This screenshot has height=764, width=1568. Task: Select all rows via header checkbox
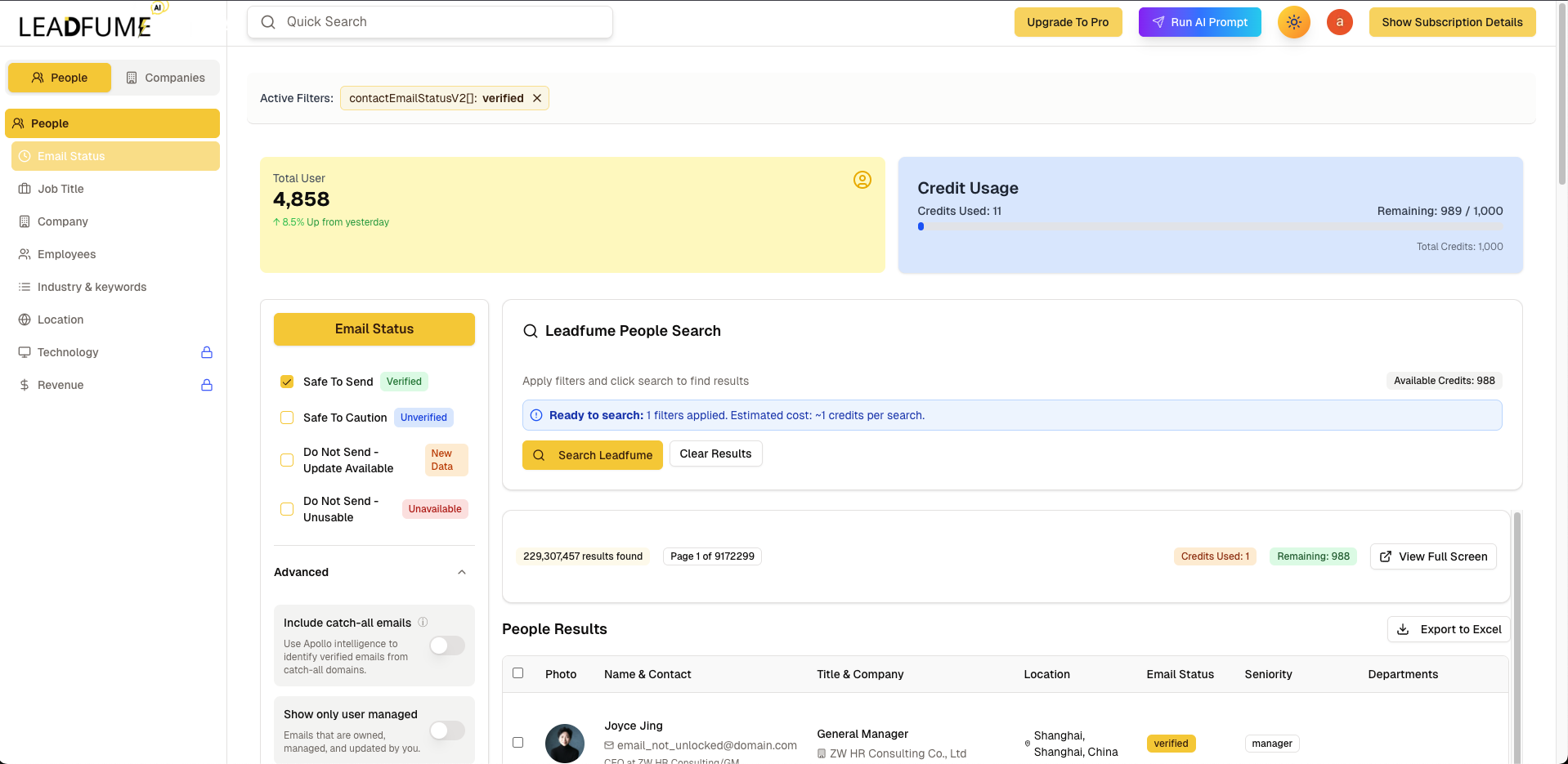tap(517, 673)
